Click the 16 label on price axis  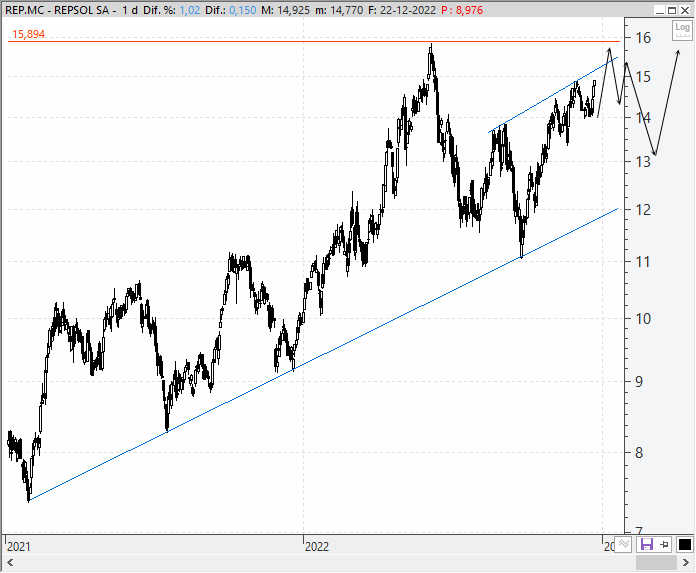[643, 38]
